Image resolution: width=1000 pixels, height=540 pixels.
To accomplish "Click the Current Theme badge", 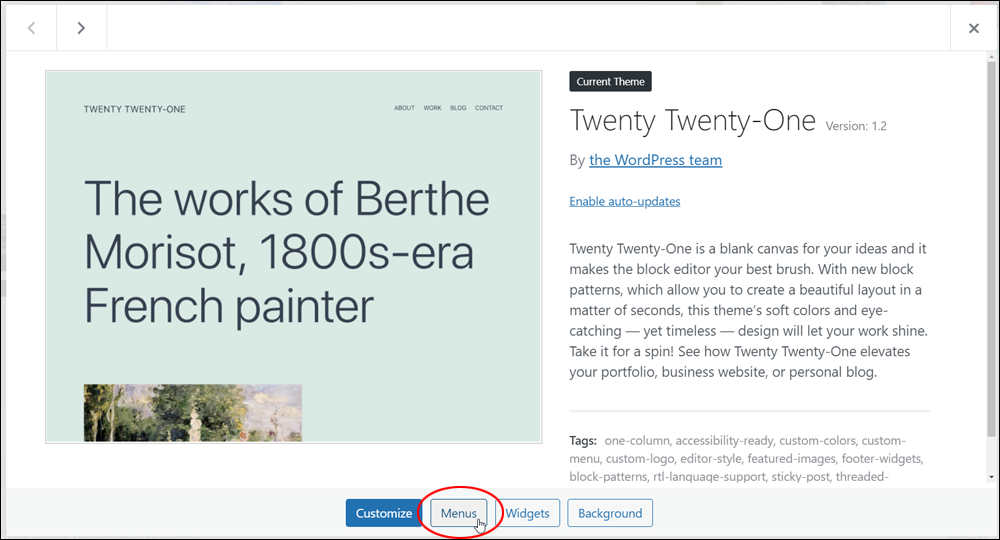I will pos(610,82).
